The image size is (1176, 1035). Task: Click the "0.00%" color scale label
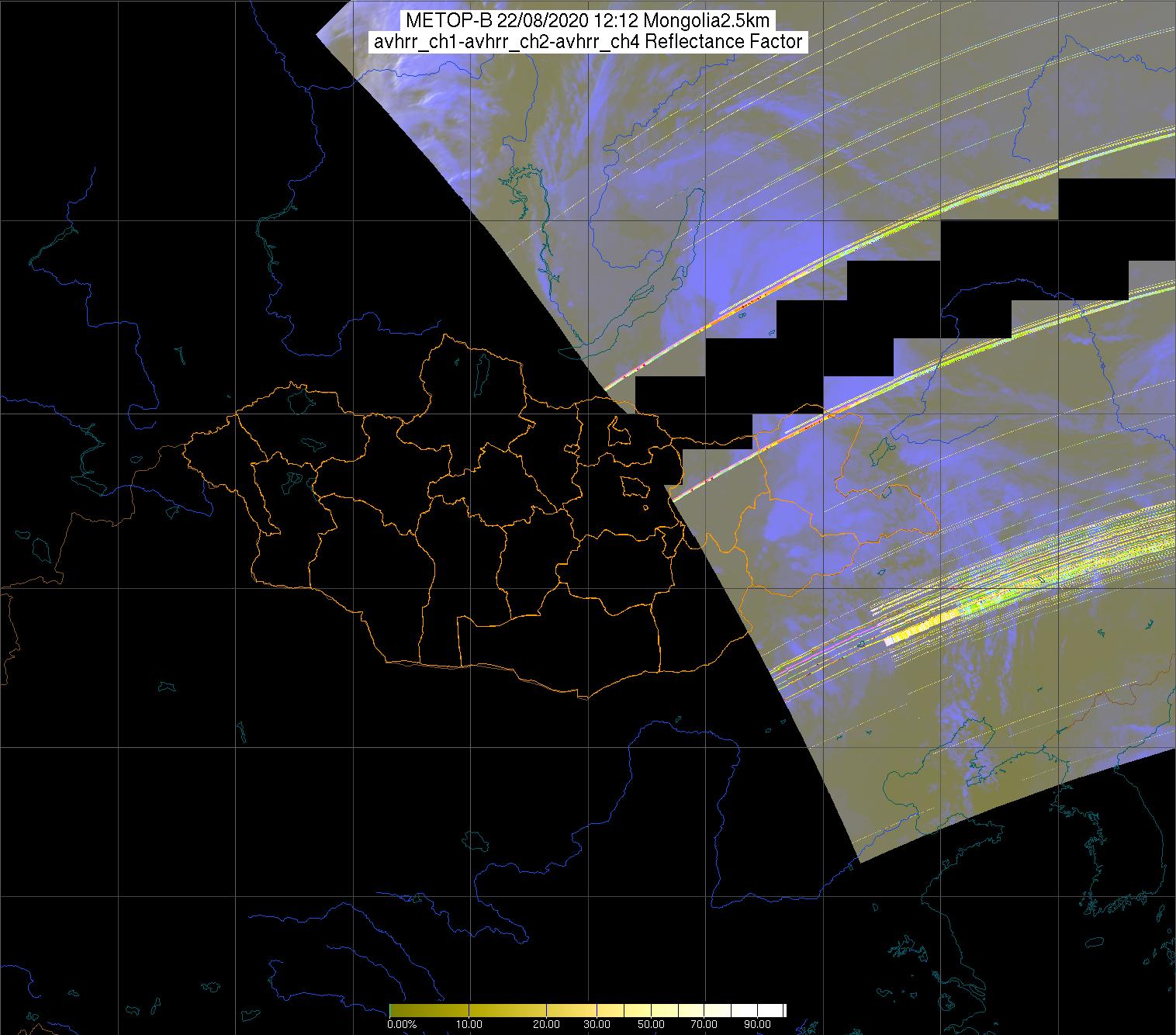(x=402, y=1024)
